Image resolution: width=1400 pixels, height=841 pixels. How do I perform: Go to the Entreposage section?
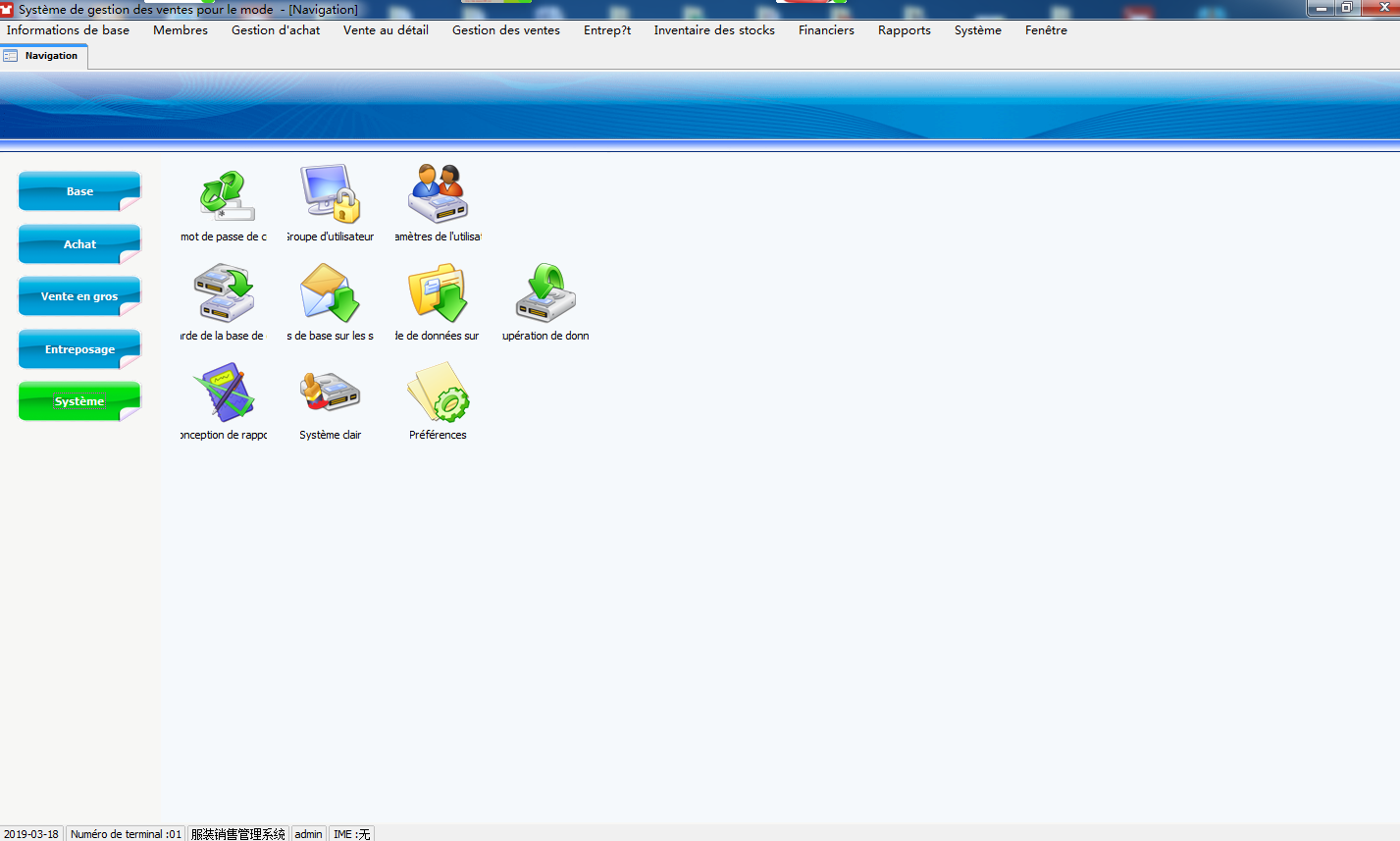tap(79, 349)
